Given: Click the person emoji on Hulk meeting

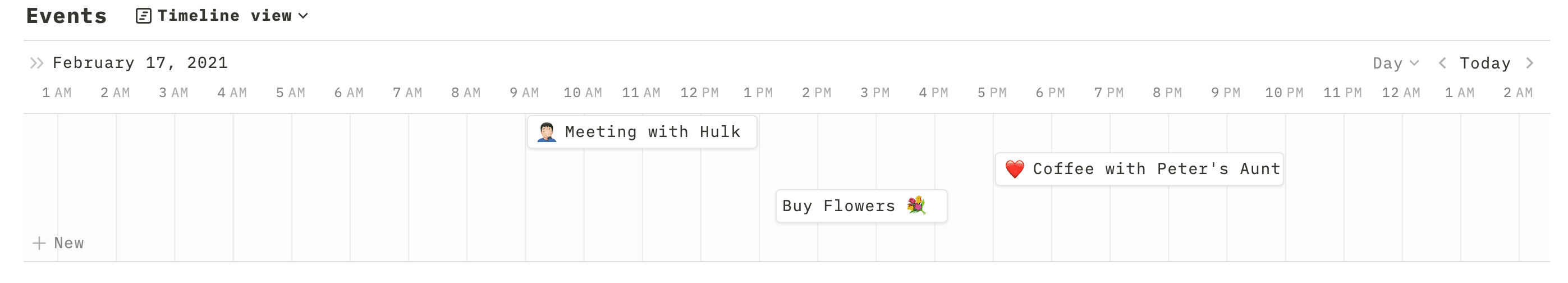Looking at the screenshot, I should (x=547, y=132).
